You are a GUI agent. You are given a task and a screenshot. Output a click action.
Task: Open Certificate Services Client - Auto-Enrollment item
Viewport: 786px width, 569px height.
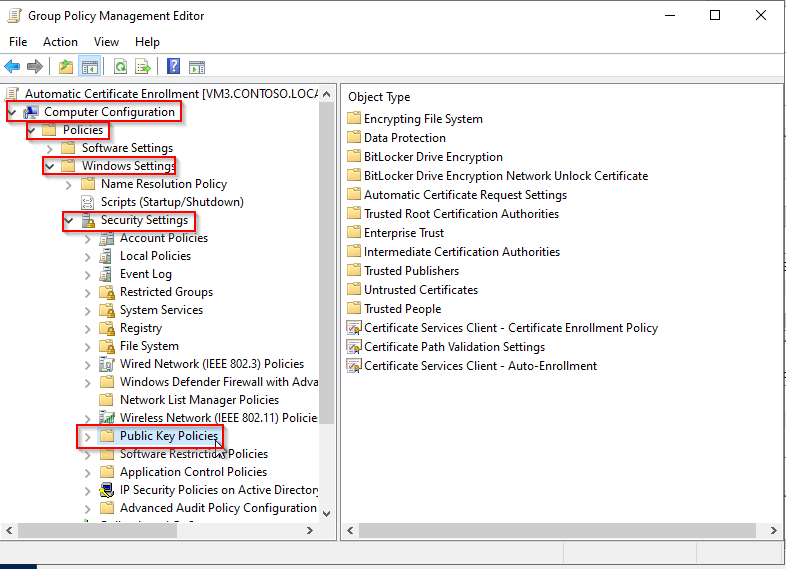(480, 366)
